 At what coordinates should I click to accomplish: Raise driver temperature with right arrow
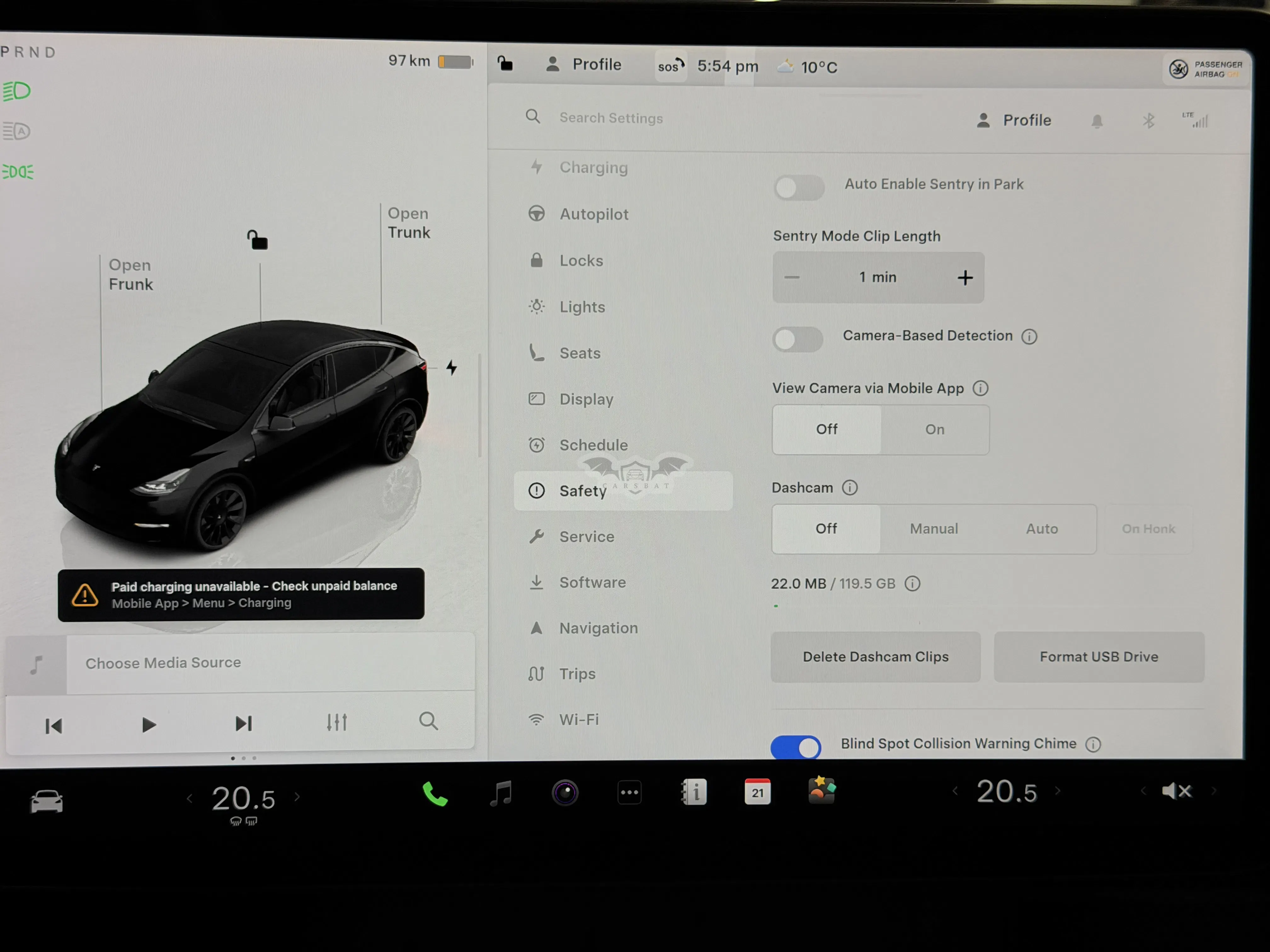click(297, 796)
